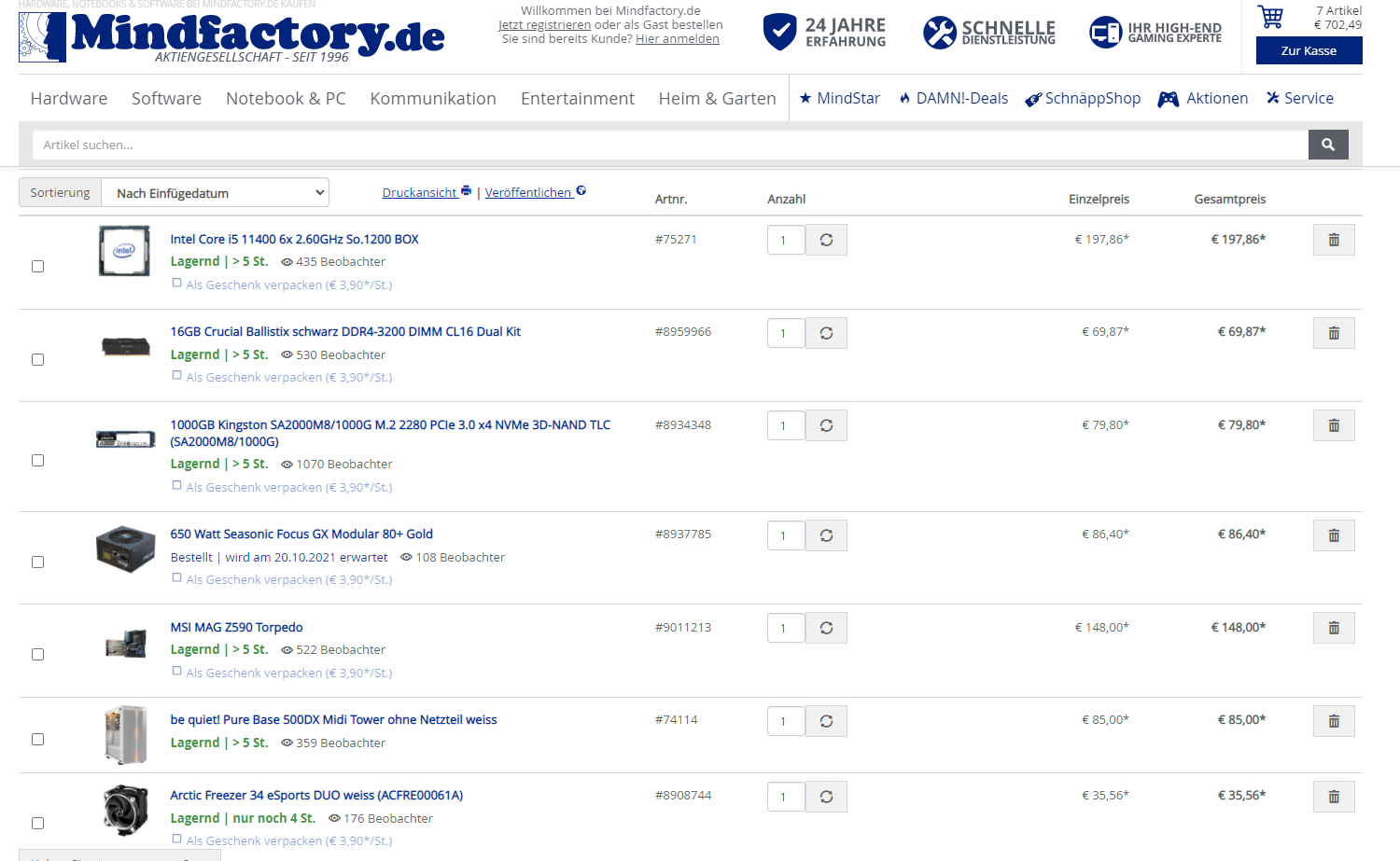
Task: Click the Mindfactory.de logo
Action: (x=231, y=37)
